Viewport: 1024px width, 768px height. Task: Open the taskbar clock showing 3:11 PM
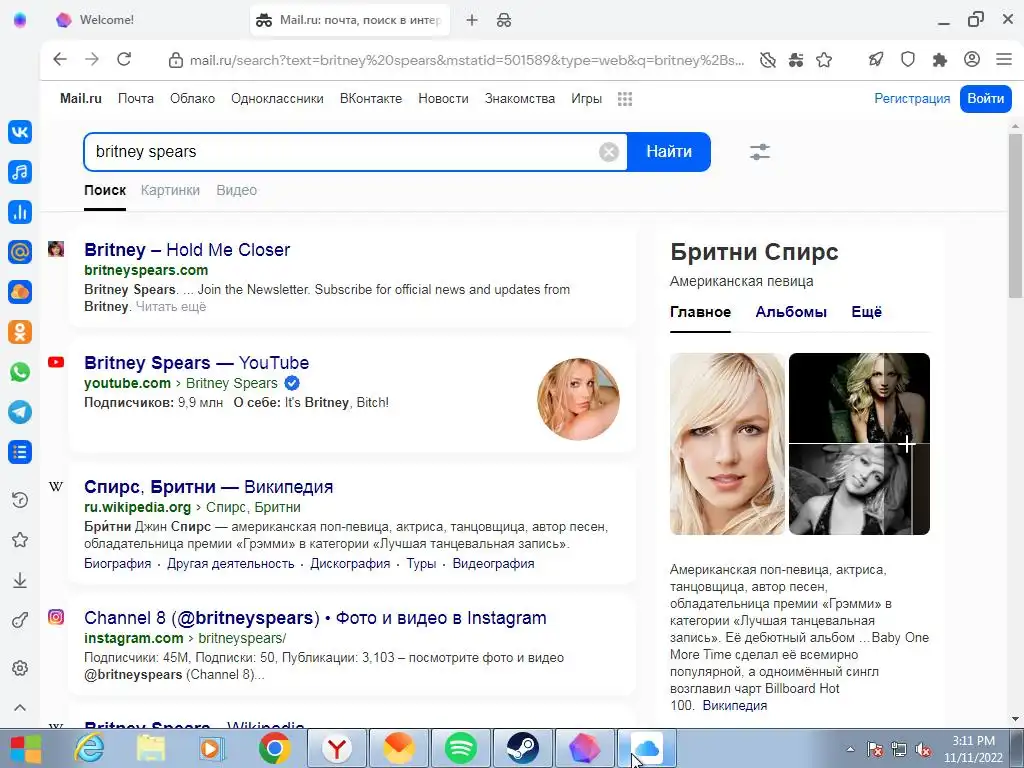tap(973, 749)
